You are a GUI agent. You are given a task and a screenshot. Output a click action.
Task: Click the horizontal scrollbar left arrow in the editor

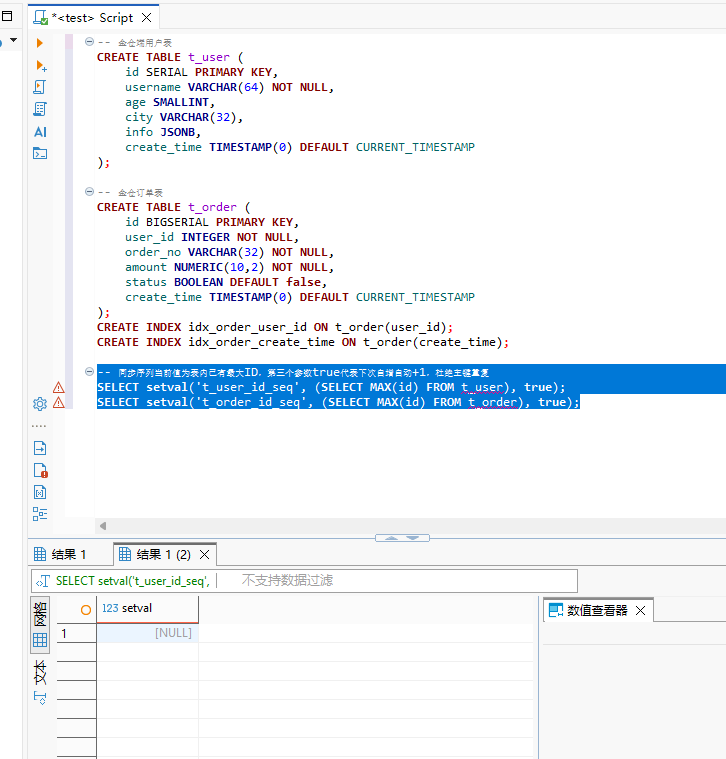click(103, 526)
